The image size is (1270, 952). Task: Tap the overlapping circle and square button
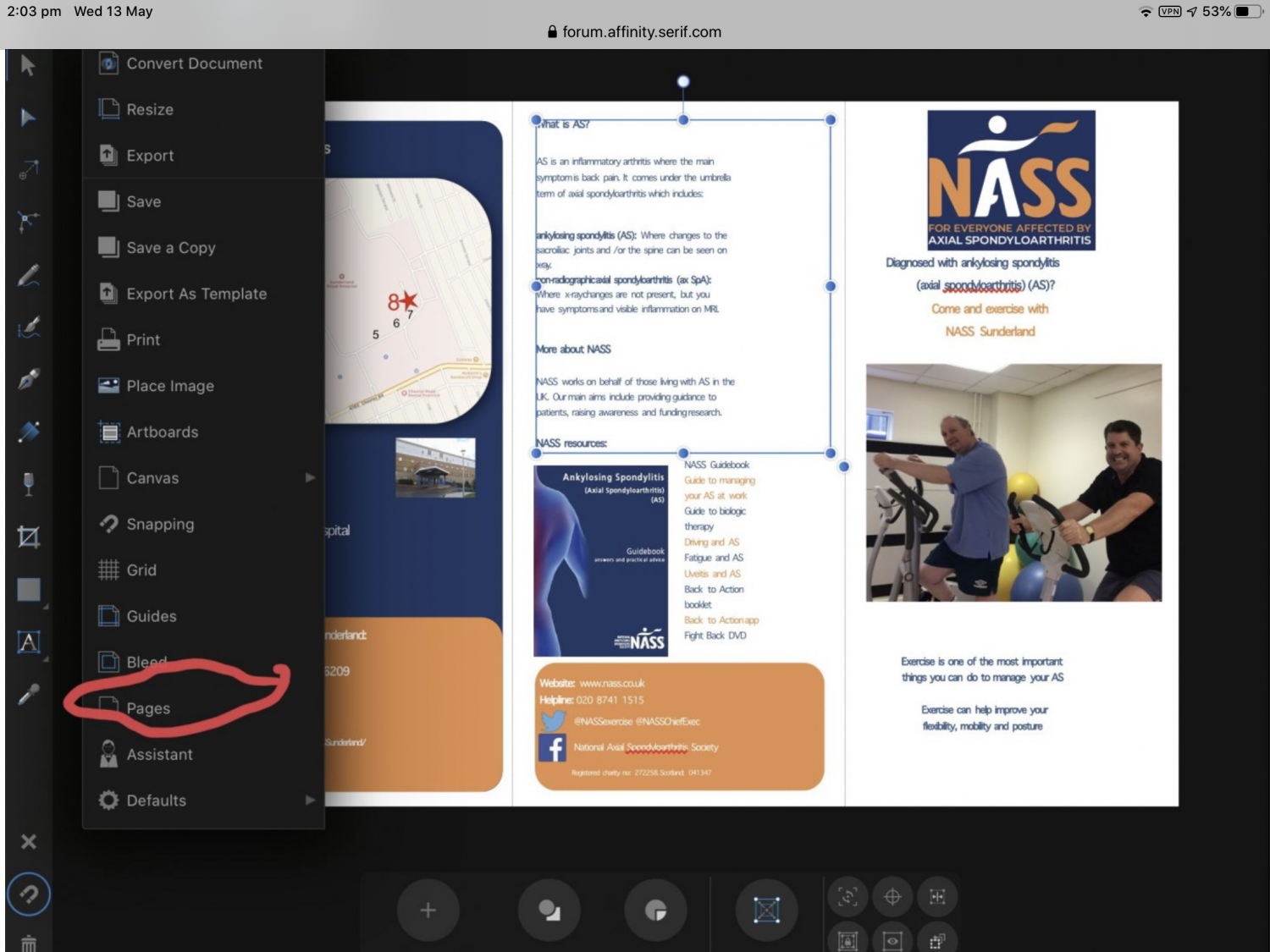point(549,911)
